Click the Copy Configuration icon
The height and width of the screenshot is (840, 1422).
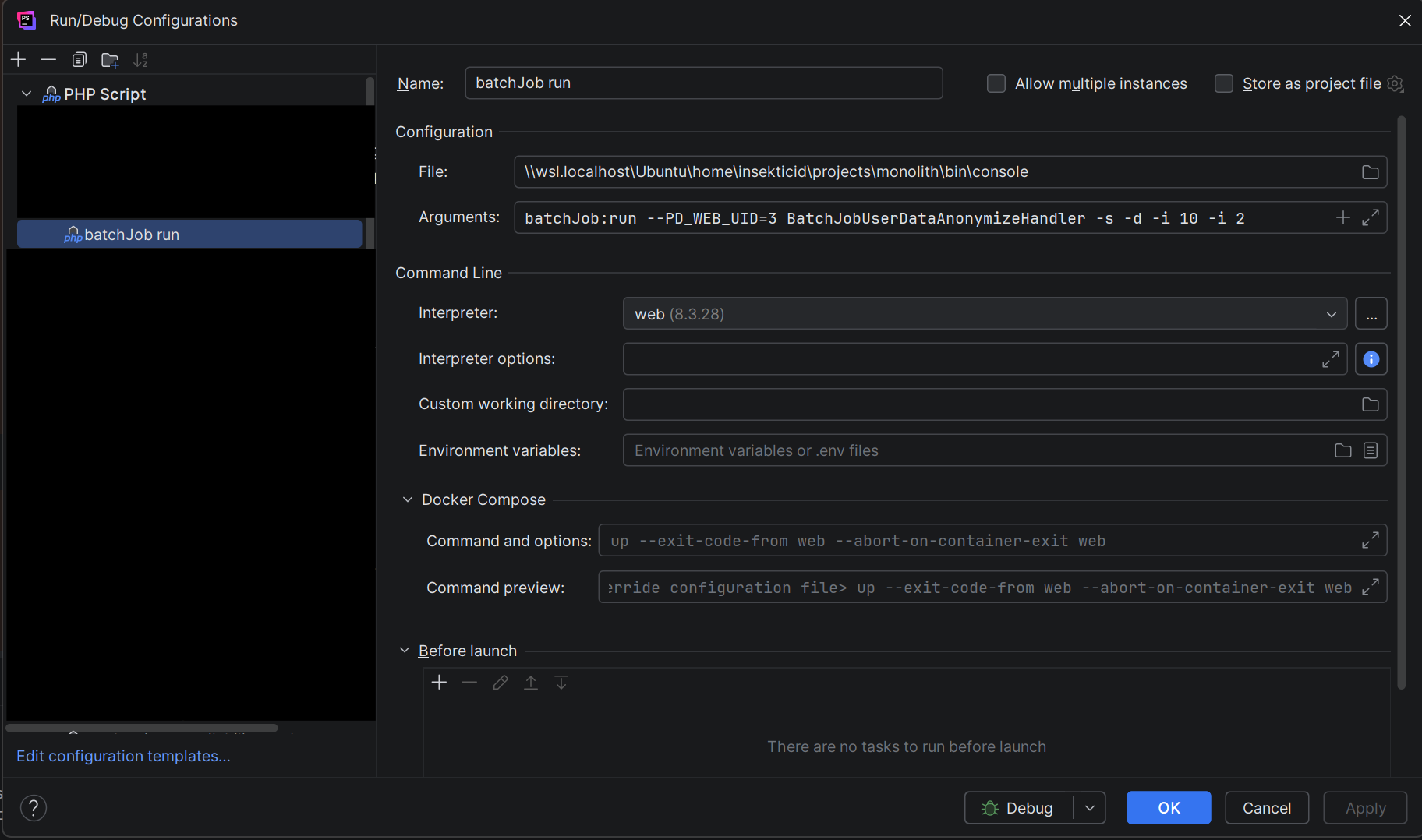point(79,60)
